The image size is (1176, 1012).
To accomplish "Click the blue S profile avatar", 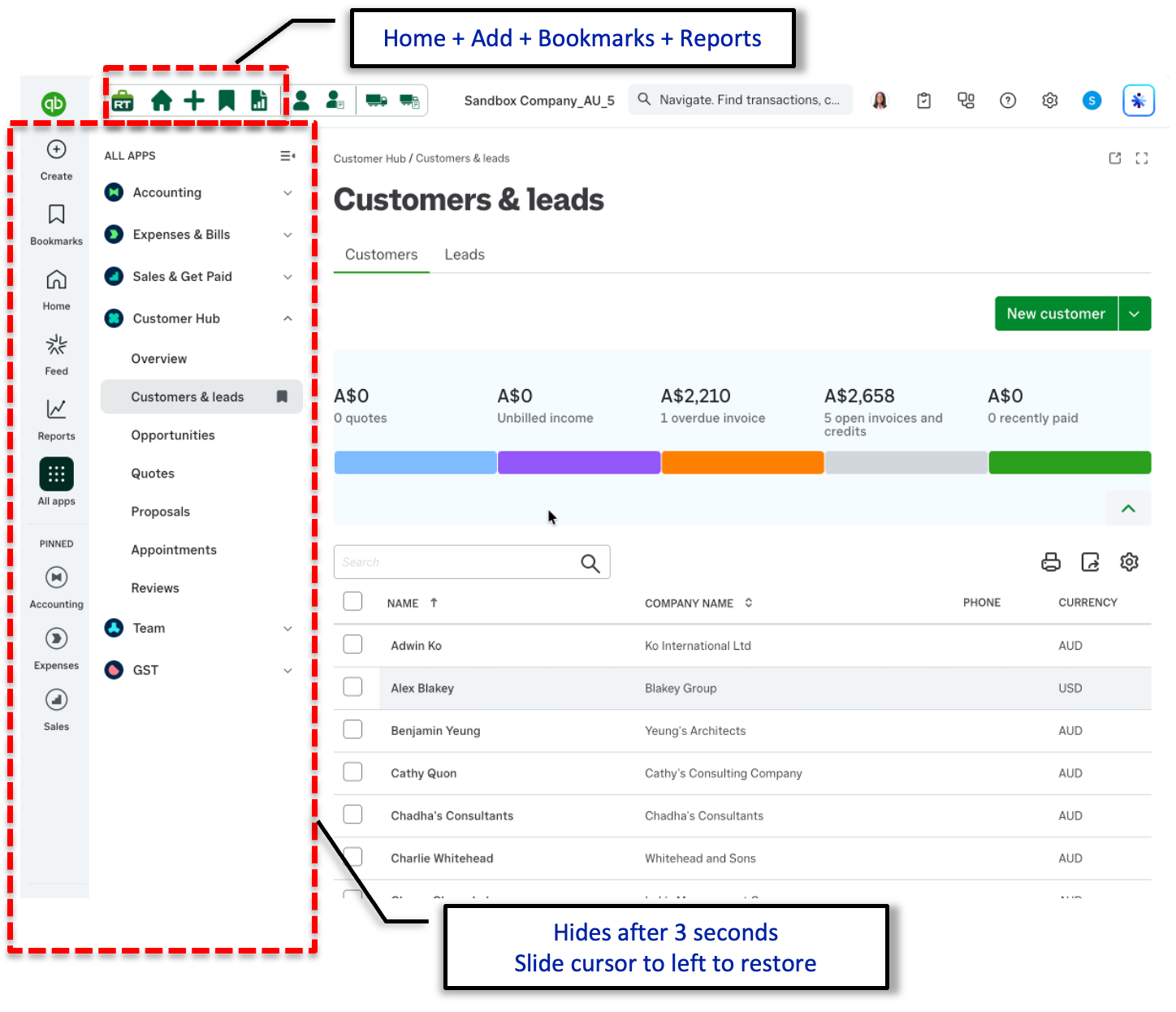I will [x=1092, y=101].
